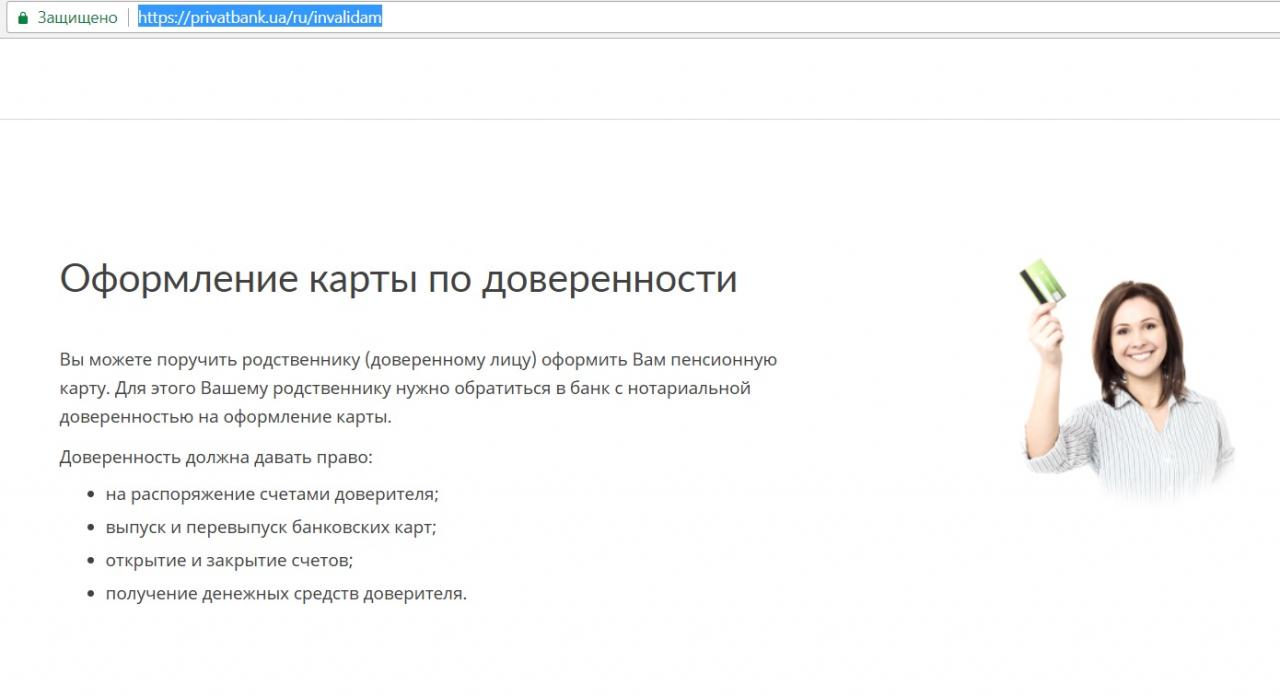This screenshot has height=697, width=1280.
Task: Click the line "доверенностью на оформление карты."
Action: (x=225, y=417)
